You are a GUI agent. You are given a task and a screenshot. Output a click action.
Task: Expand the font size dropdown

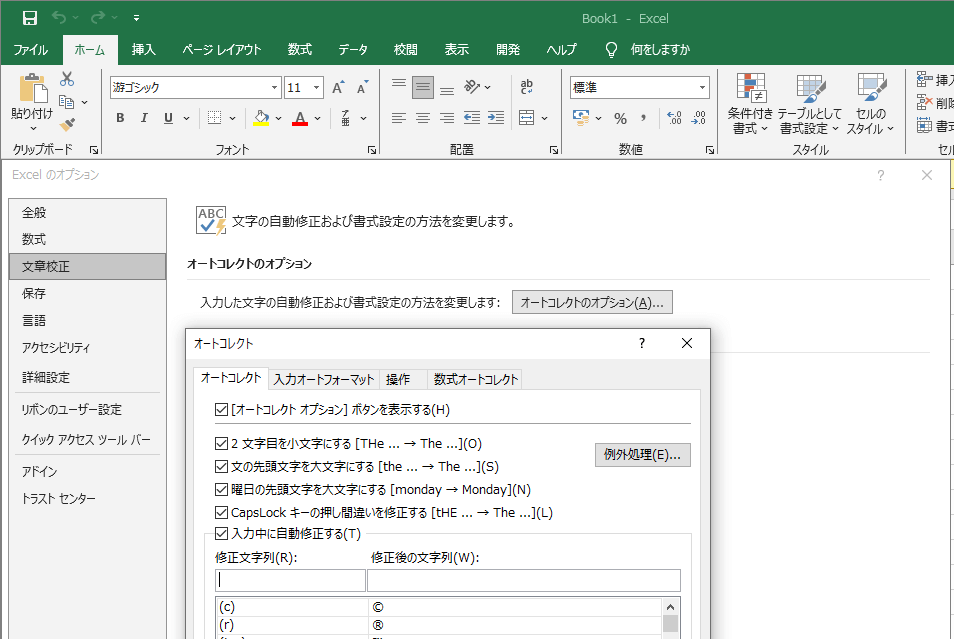click(x=318, y=88)
